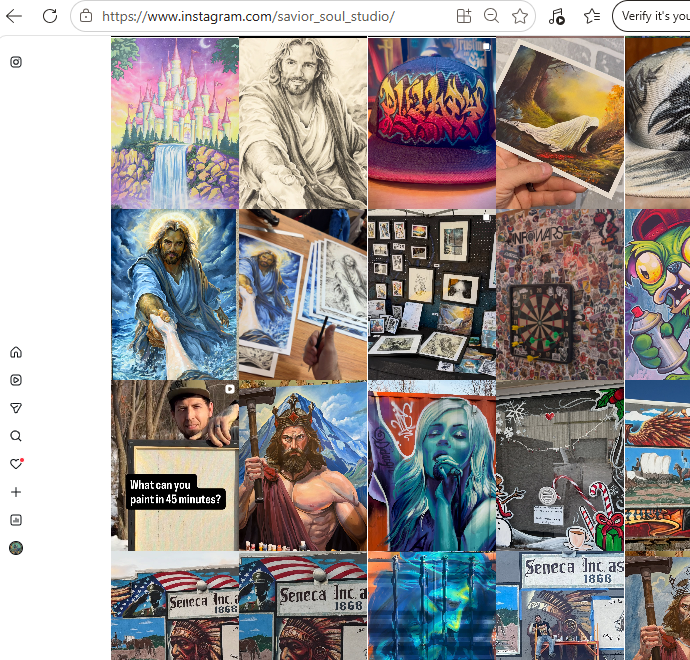Click the zoom out magnifier icon
690x660 pixels.
(491, 16)
